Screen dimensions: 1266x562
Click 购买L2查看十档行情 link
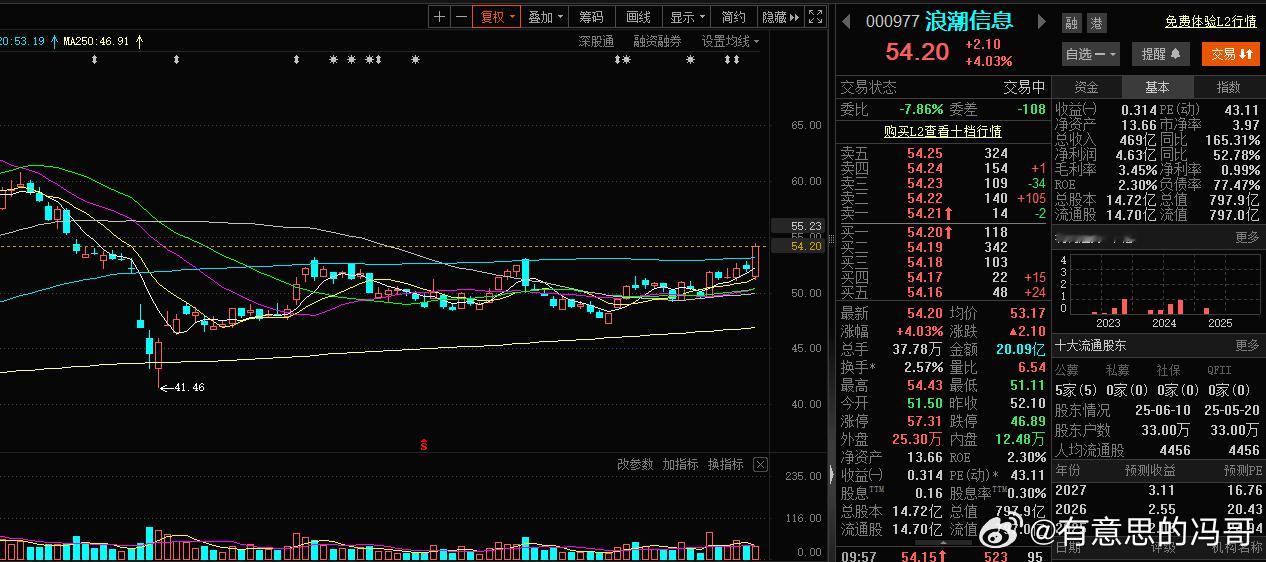point(942,131)
